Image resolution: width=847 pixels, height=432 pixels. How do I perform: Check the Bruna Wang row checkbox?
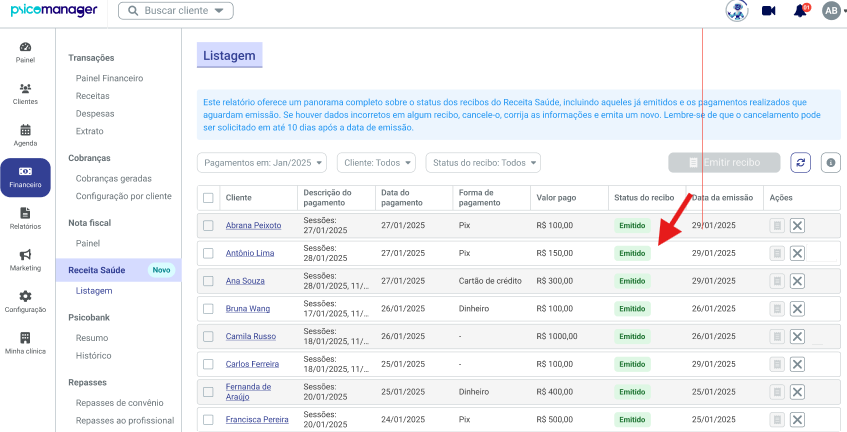point(208,309)
